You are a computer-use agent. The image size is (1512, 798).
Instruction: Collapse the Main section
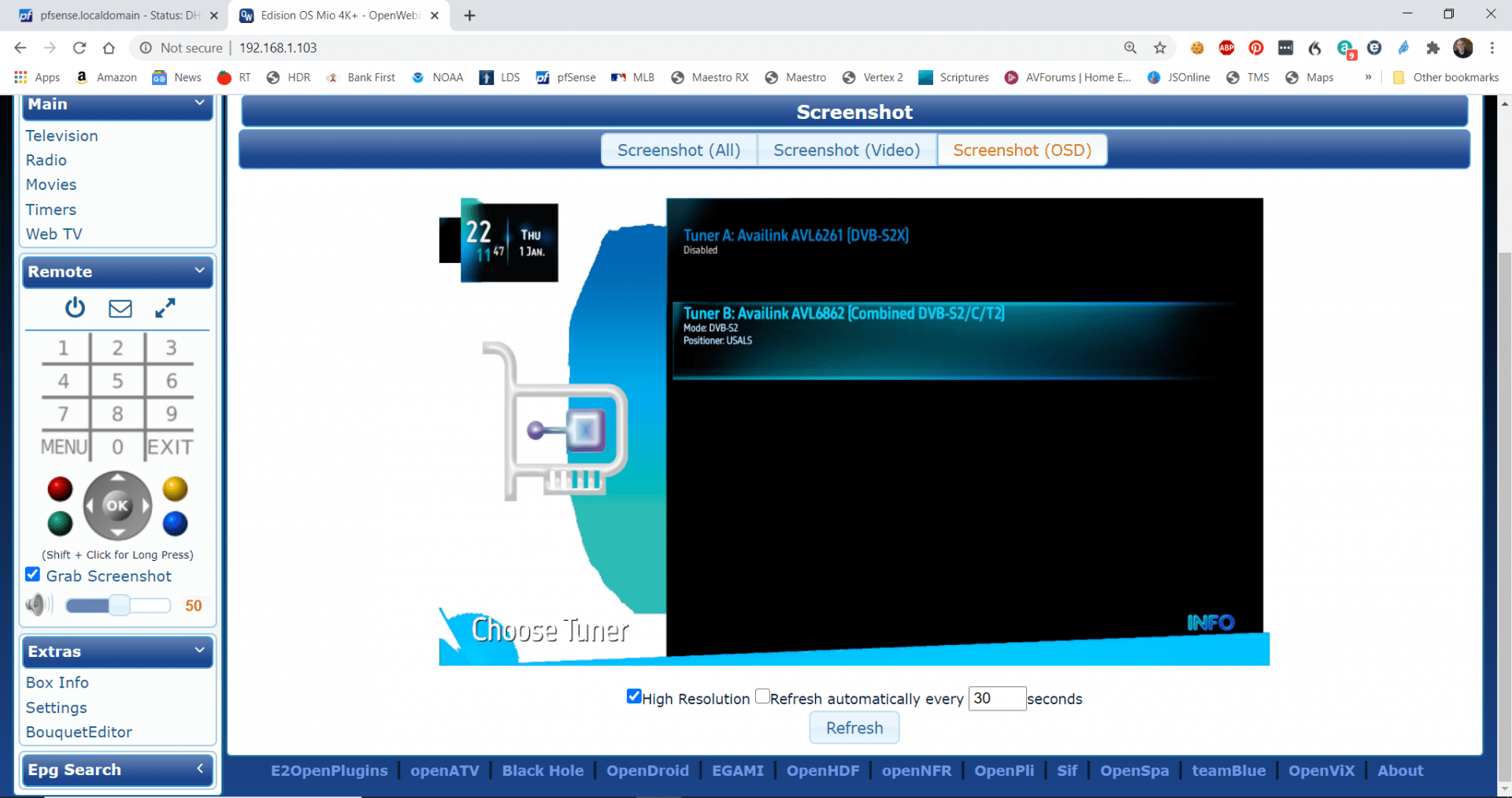point(200,103)
